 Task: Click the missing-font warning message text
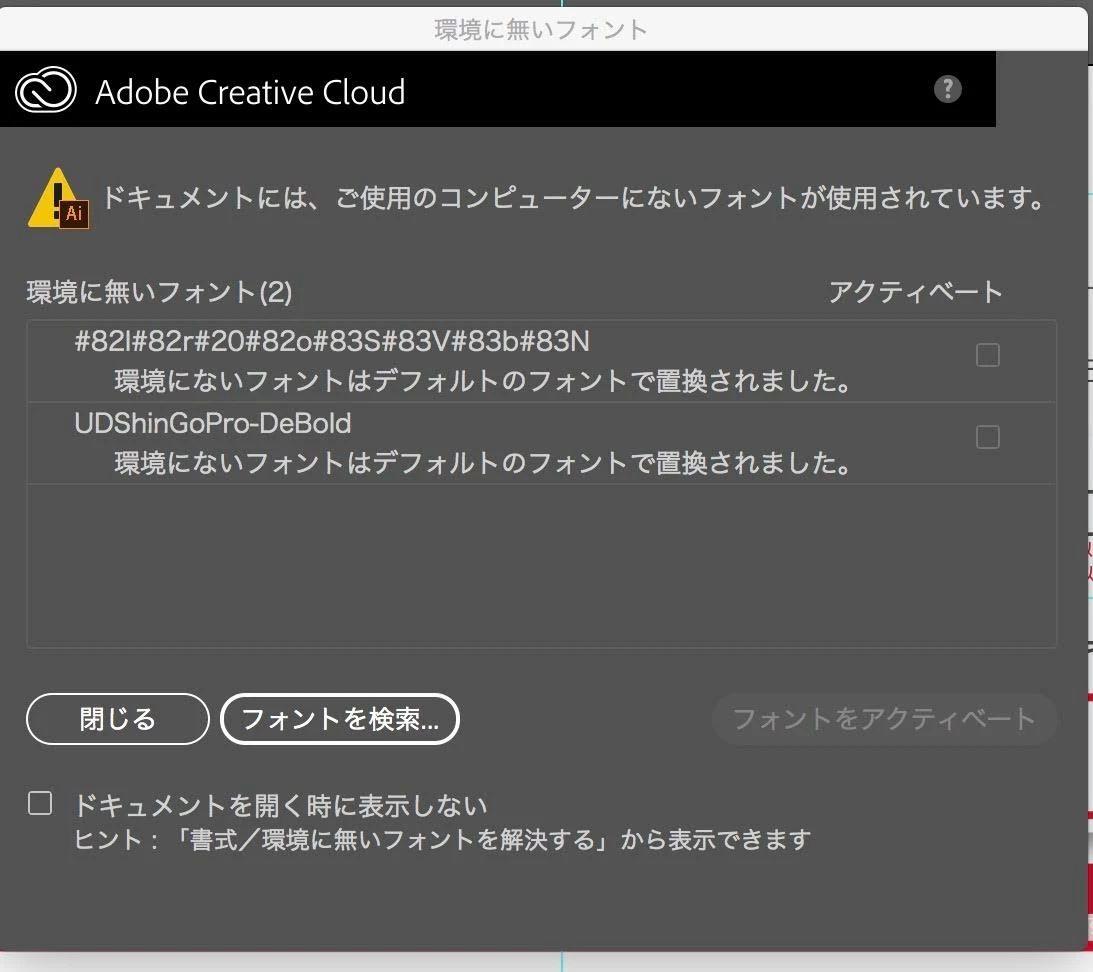[x=573, y=198]
